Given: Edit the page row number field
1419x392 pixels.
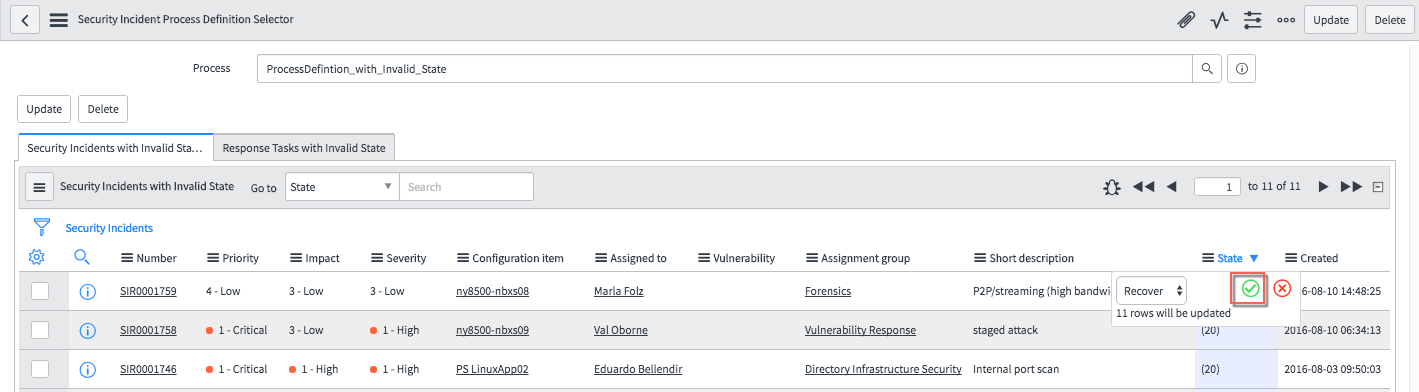Looking at the screenshot, I should (1217, 186).
